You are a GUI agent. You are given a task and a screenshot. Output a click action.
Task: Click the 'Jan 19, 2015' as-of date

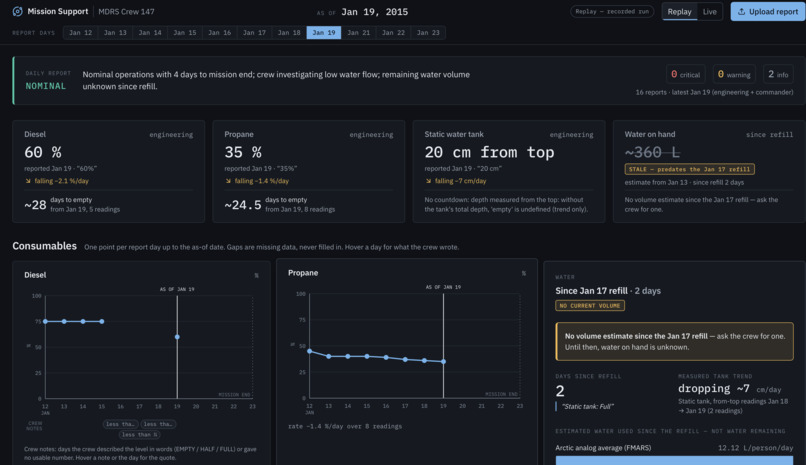tap(374, 12)
